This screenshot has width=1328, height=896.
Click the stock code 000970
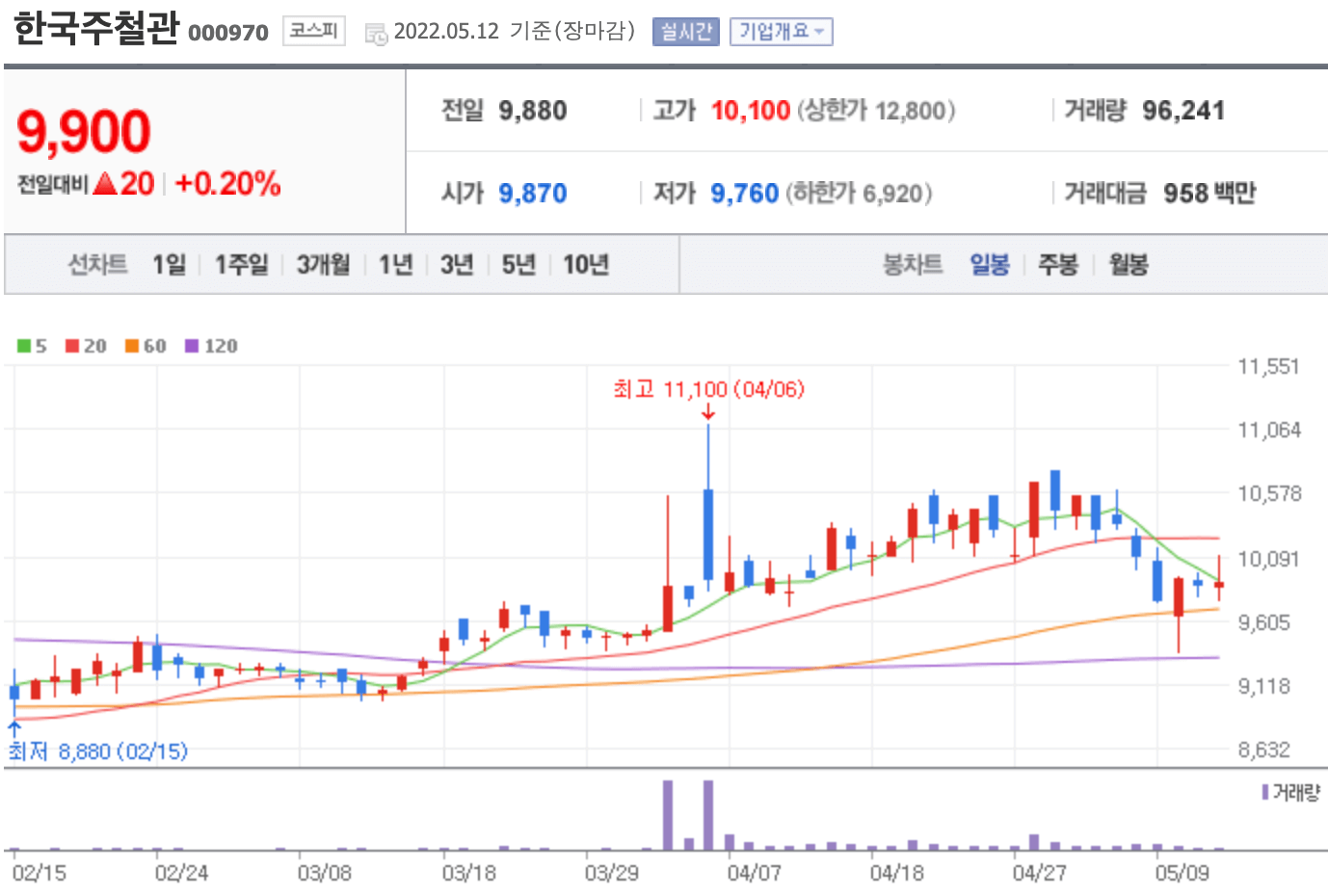tap(228, 33)
